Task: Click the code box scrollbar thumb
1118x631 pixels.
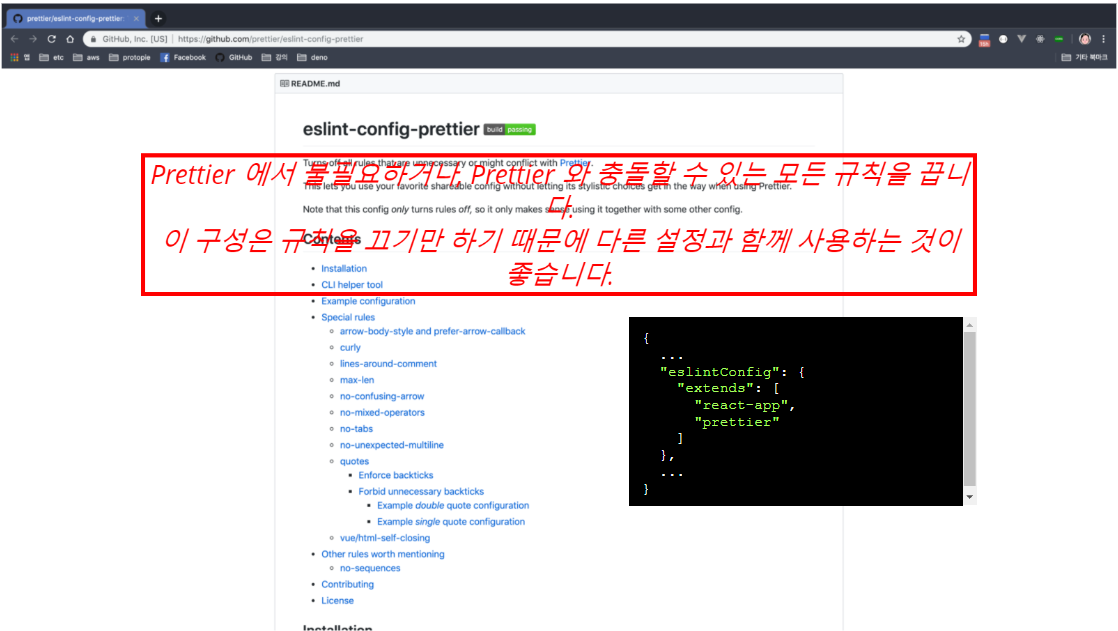Action: 970,409
